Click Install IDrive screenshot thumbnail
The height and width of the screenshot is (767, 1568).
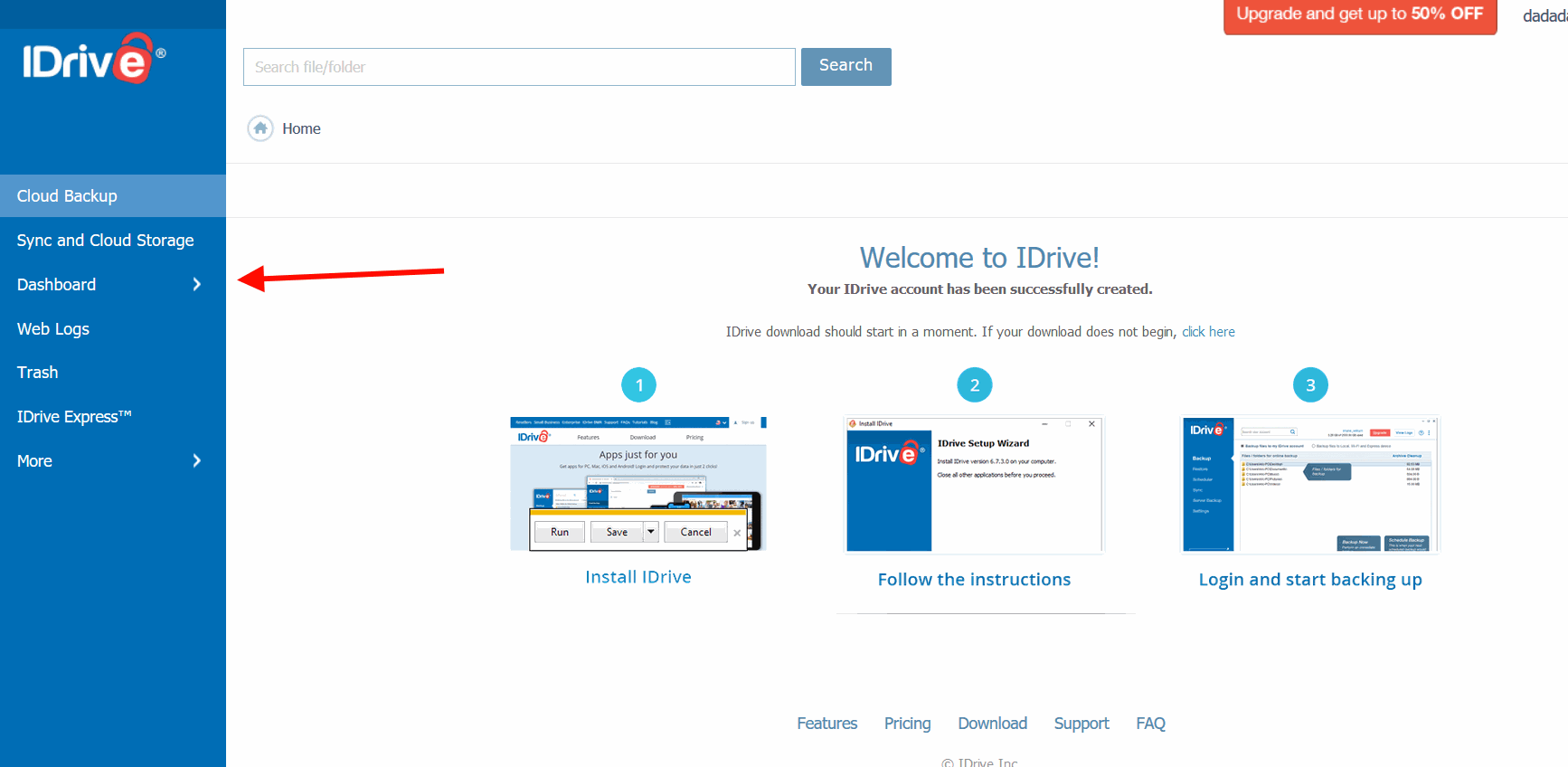638,484
